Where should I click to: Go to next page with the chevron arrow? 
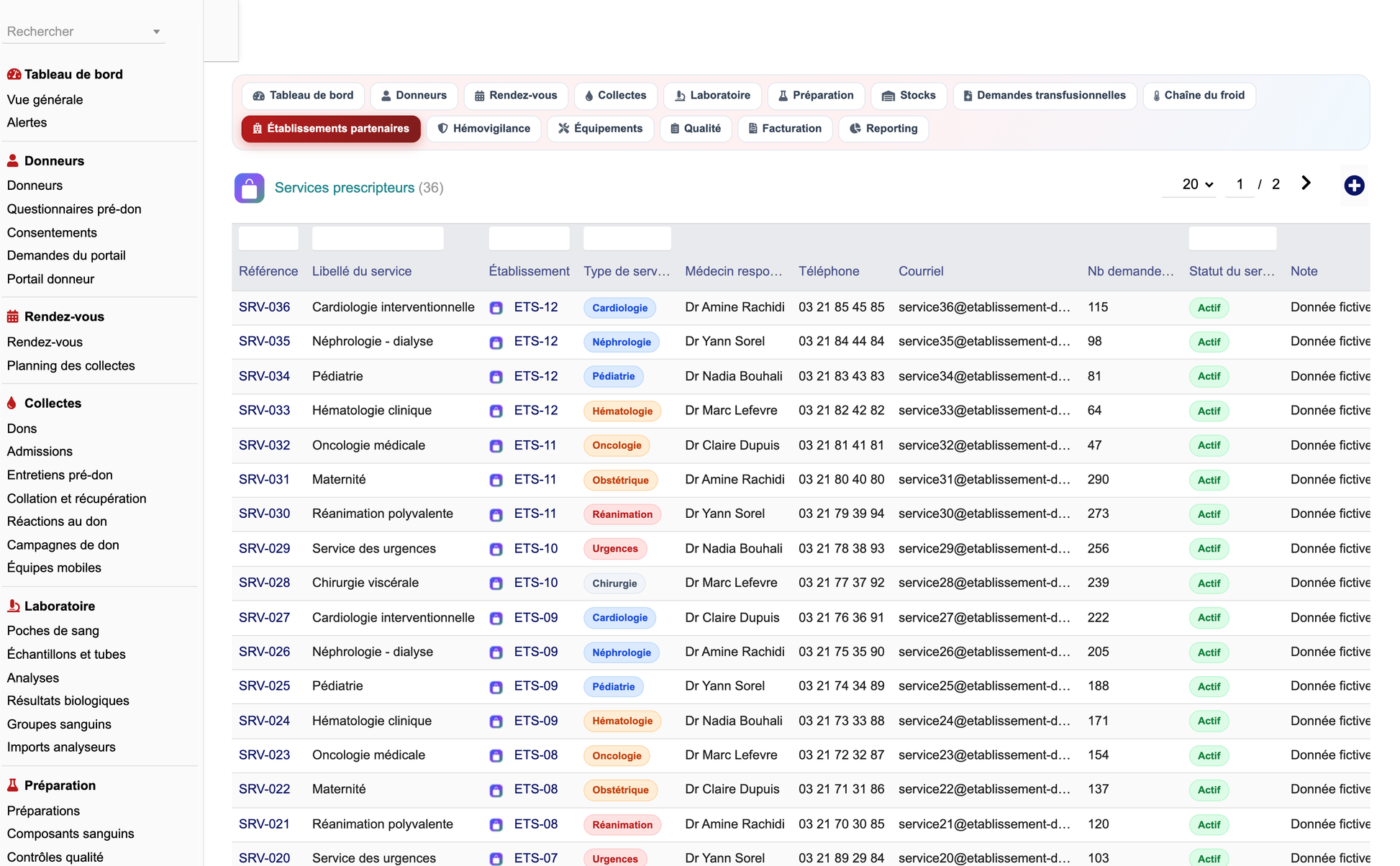click(1306, 183)
